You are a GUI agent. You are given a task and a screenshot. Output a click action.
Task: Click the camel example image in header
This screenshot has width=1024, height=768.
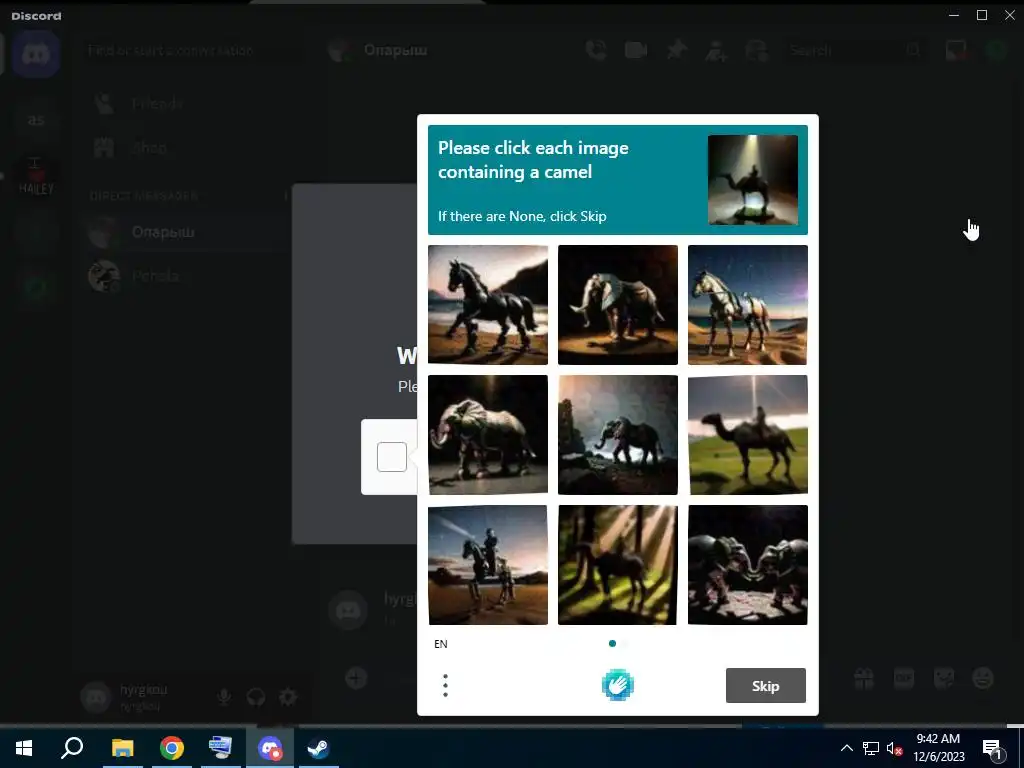(x=753, y=180)
